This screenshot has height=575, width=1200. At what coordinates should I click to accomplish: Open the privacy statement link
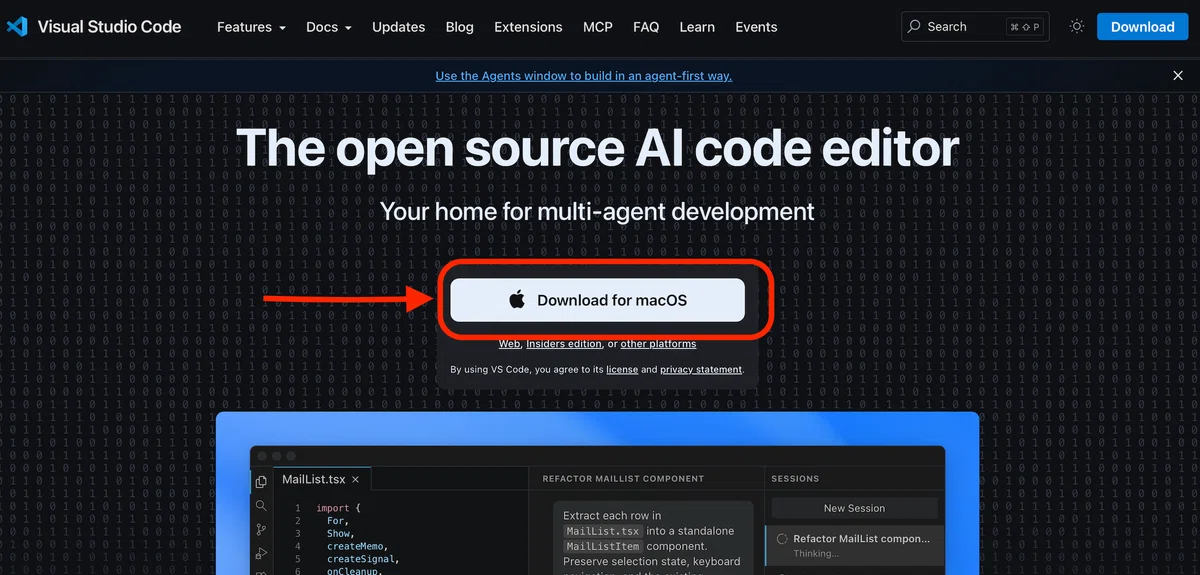701,370
